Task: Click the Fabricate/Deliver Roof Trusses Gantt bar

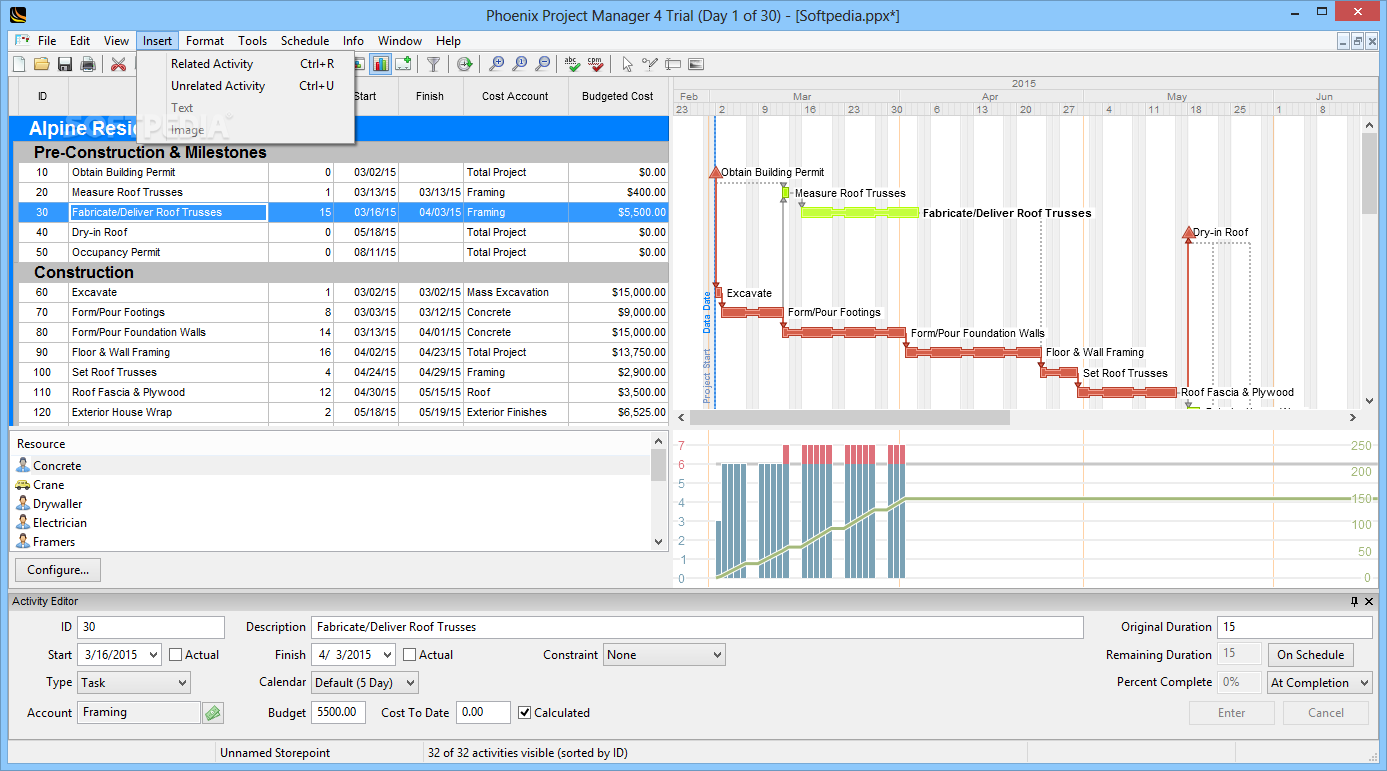Action: (x=860, y=212)
